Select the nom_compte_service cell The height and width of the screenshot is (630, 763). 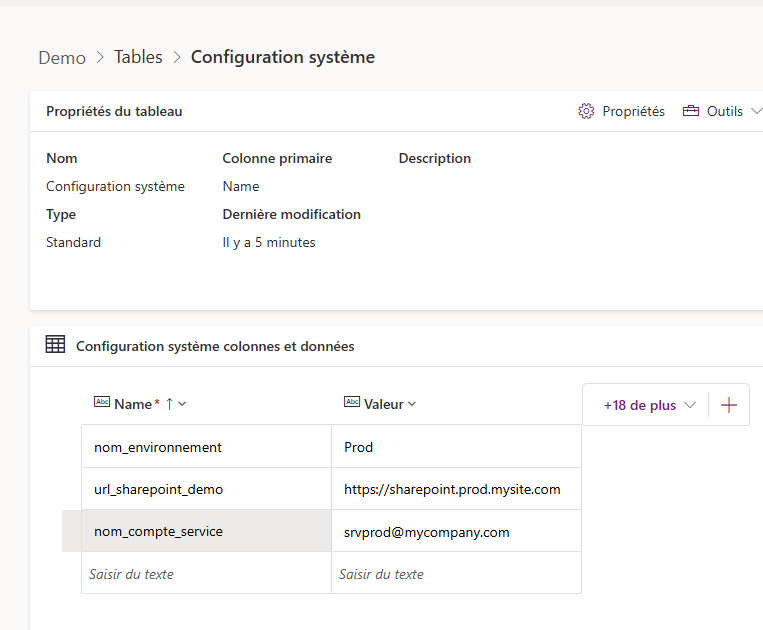pos(206,531)
